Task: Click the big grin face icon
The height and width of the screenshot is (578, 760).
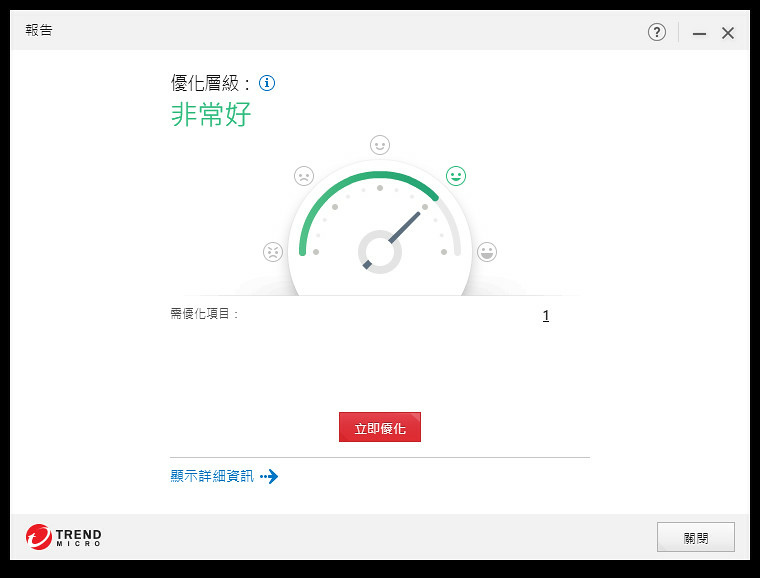Action: point(487,252)
